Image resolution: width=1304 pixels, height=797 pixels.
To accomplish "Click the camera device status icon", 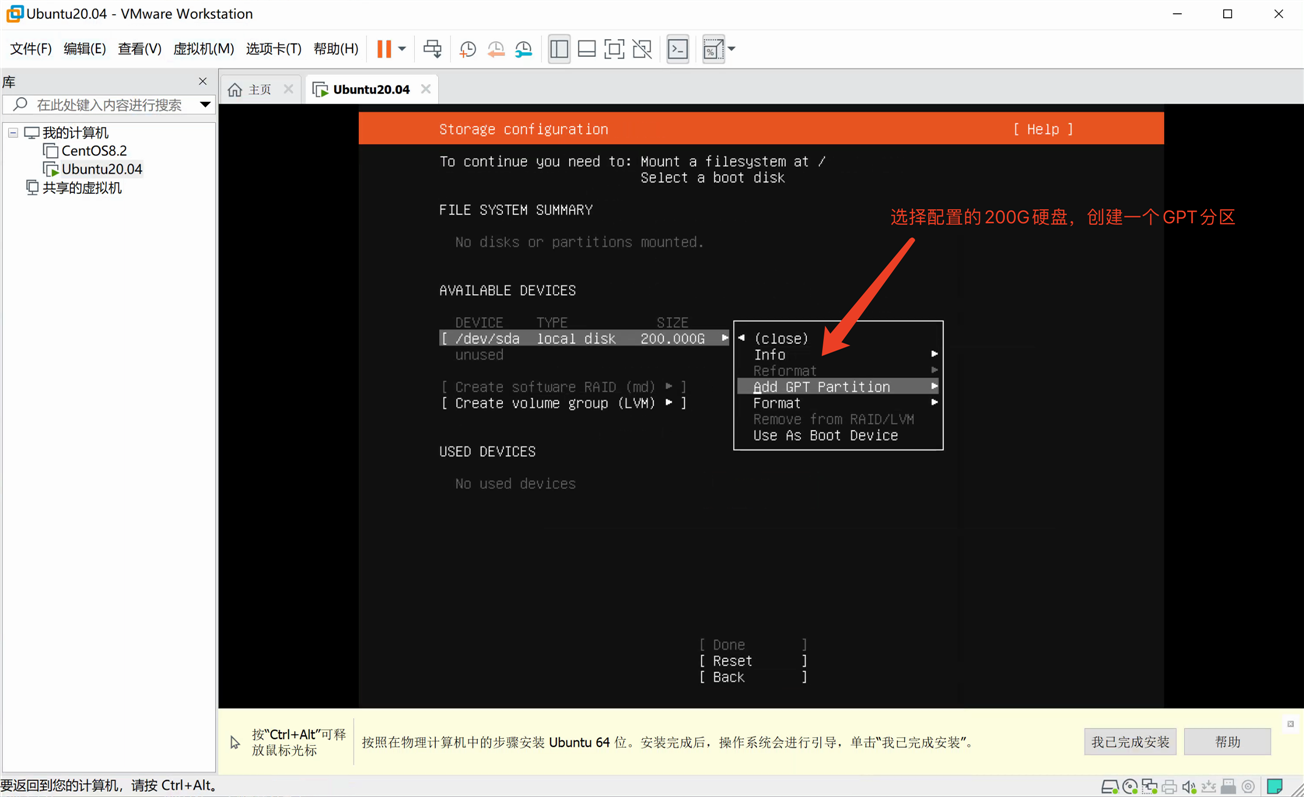I will pos(1249,787).
